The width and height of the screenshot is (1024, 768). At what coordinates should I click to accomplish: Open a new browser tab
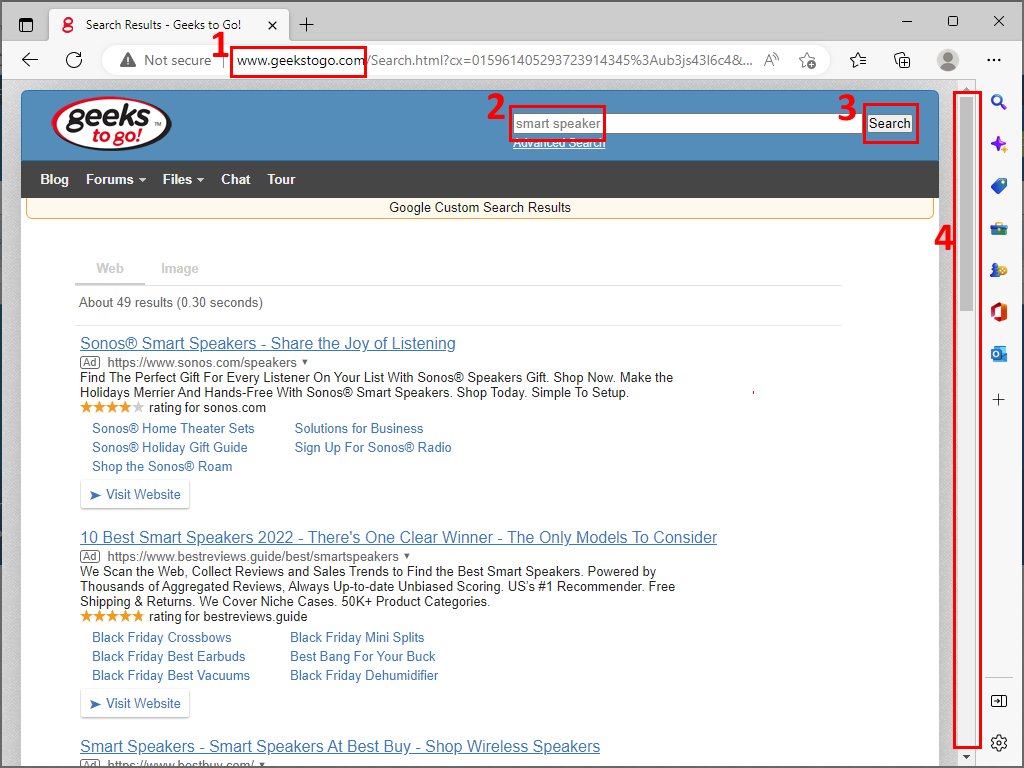pyautogui.click(x=306, y=25)
